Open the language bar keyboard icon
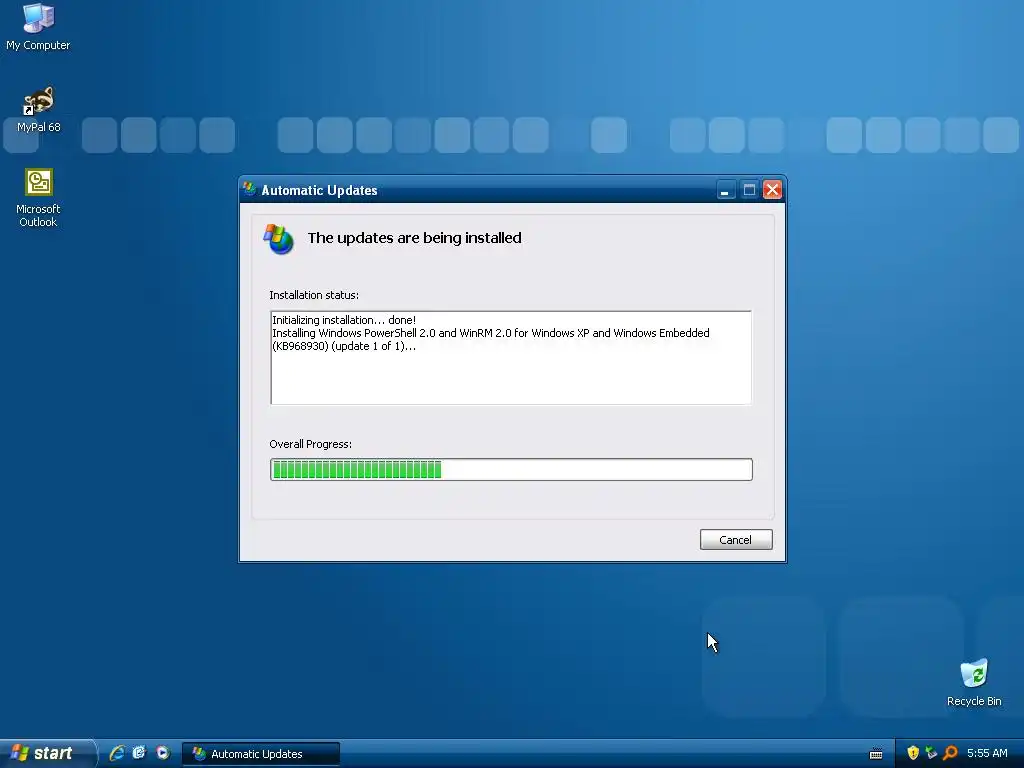1024x768 pixels. [876, 754]
